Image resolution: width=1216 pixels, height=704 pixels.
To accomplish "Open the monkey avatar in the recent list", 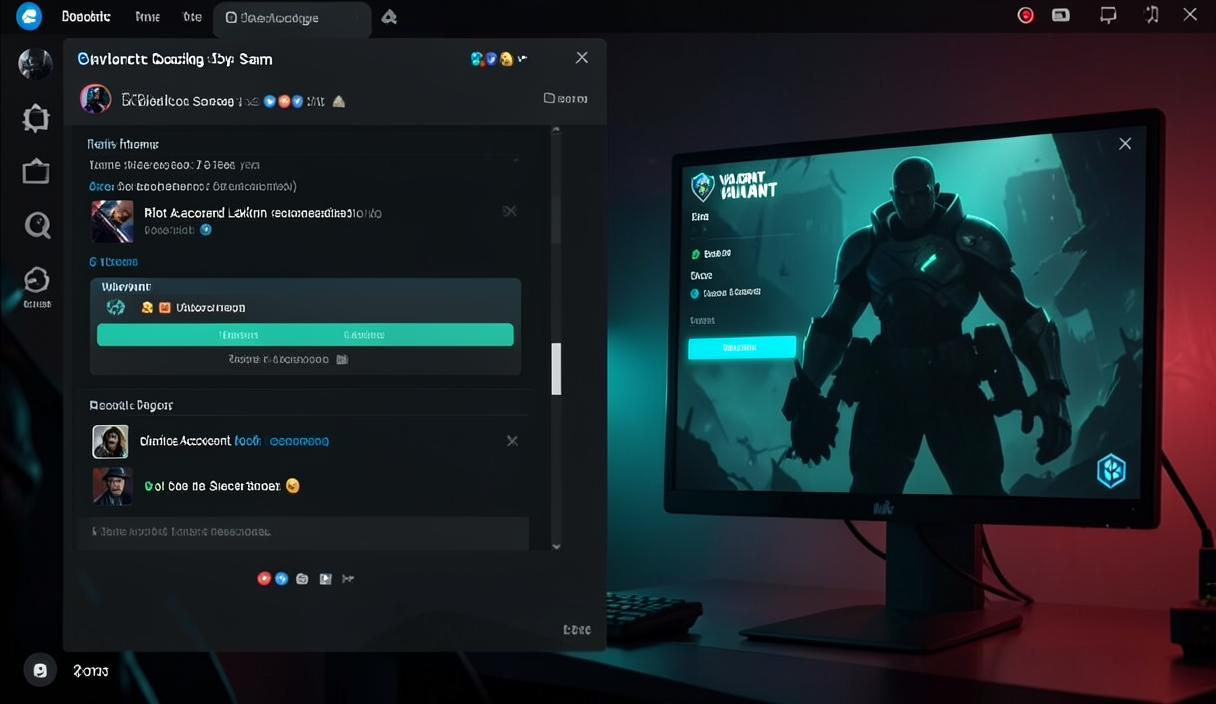I will pos(110,441).
